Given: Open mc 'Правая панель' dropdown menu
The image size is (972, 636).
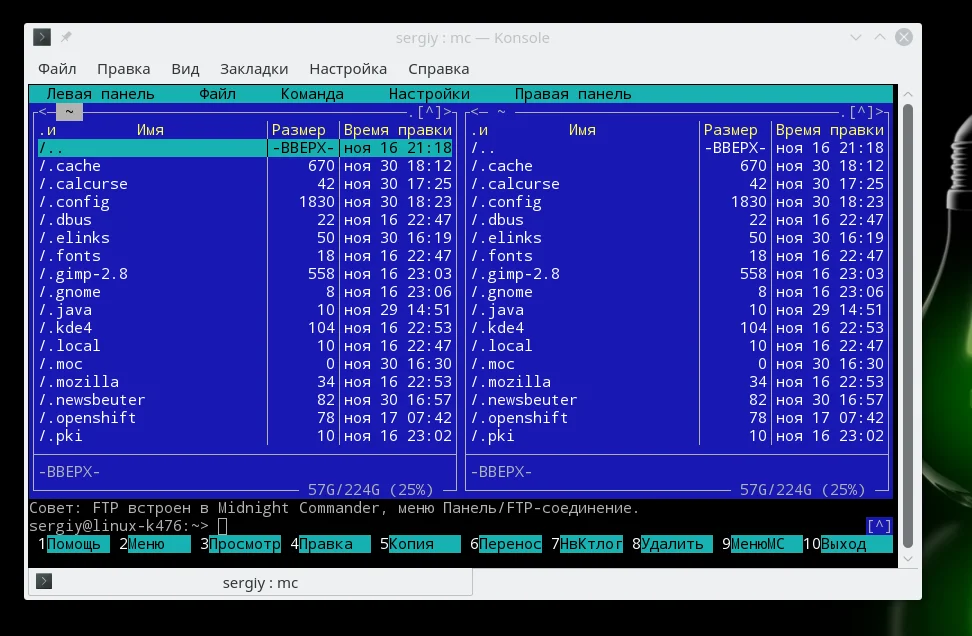Looking at the screenshot, I should pos(572,94).
